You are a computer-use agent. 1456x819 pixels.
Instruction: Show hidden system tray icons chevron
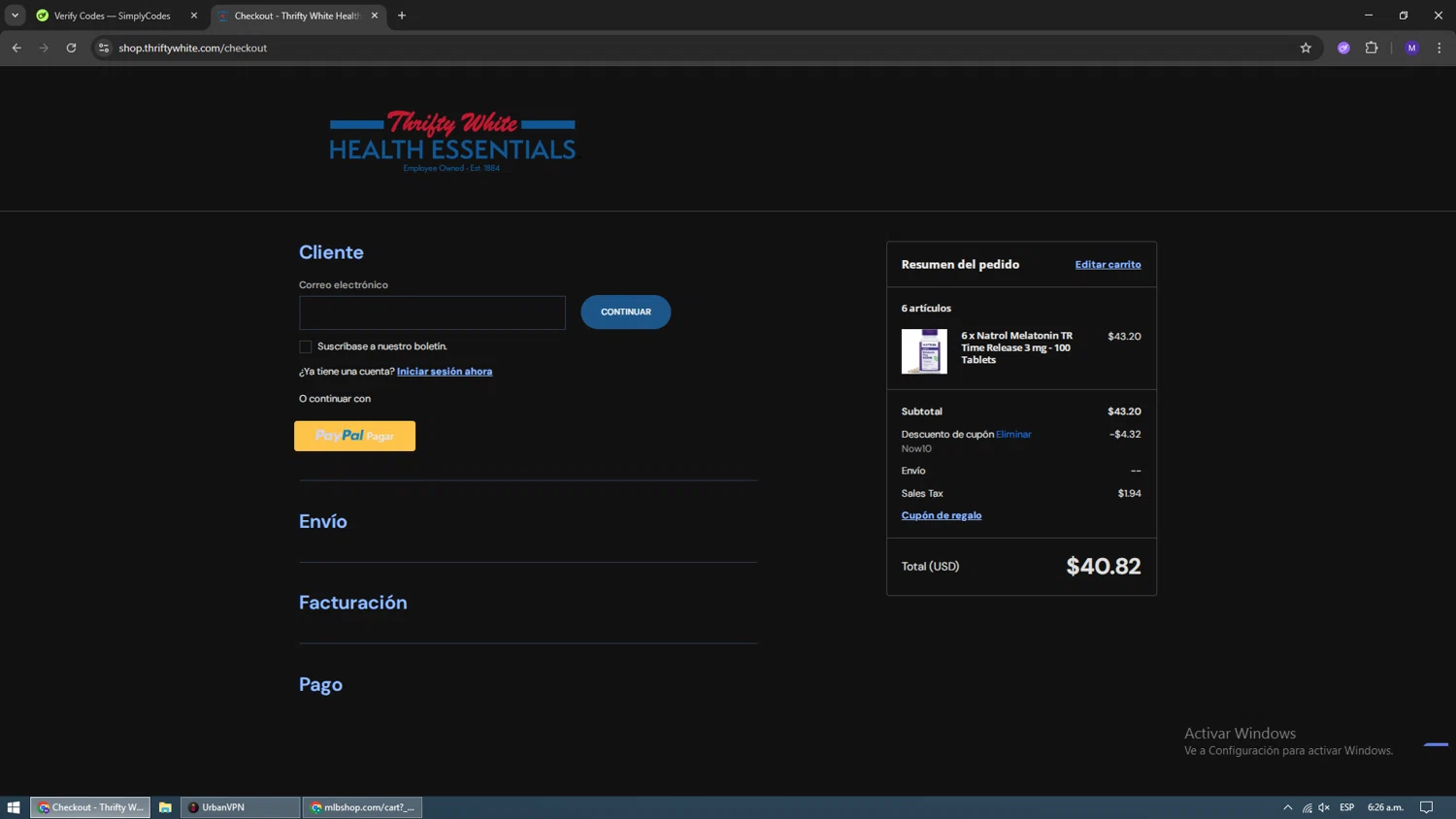(x=1288, y=807)
